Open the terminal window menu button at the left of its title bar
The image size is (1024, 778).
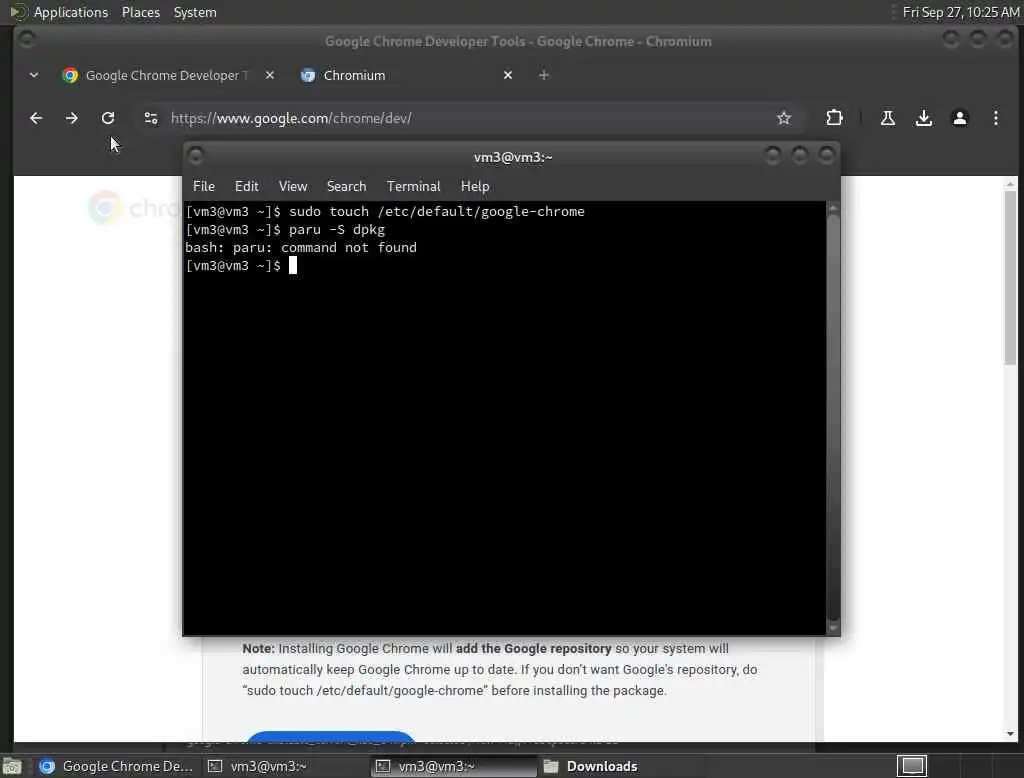click(195, 156)
